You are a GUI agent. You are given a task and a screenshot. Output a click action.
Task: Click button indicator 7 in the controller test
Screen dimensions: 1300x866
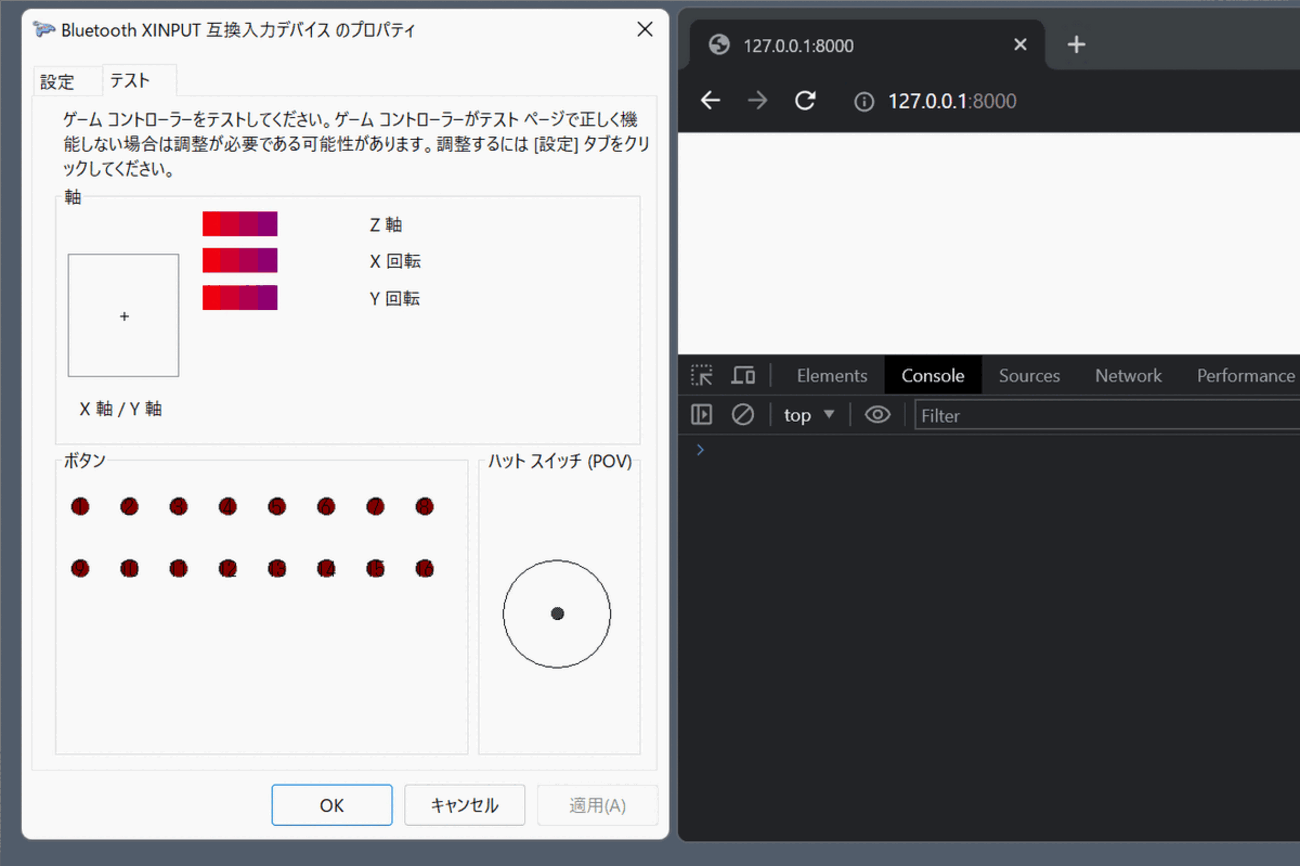(375, 507)
